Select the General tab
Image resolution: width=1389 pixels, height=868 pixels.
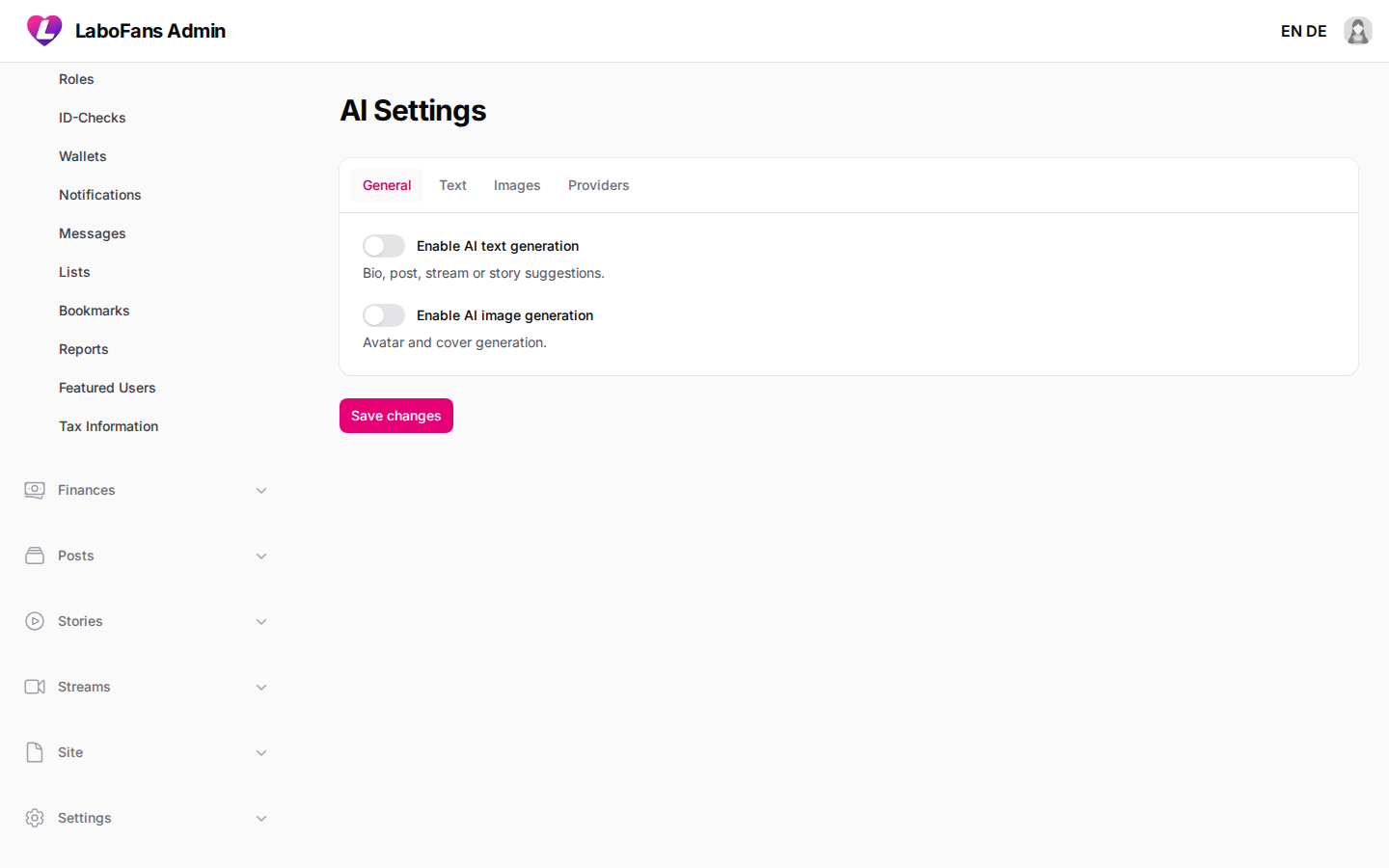point(387,185)
